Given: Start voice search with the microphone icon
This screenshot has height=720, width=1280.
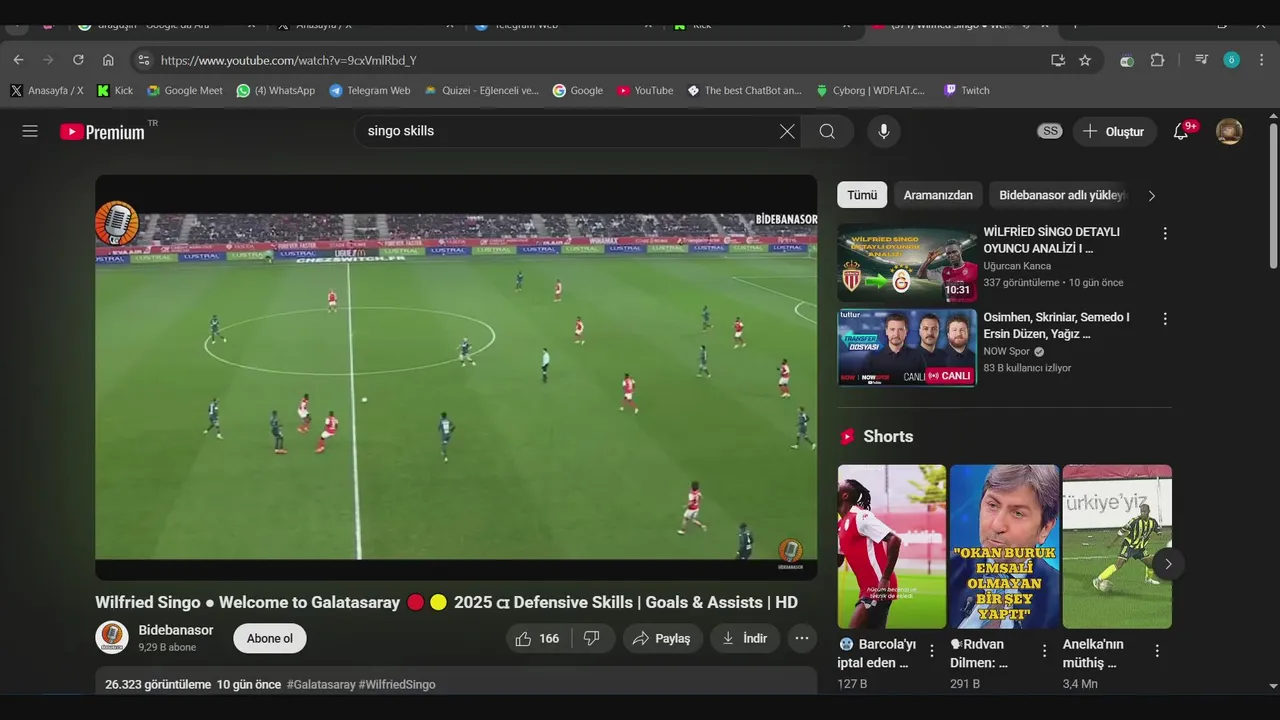Looking at the screenshot, I should pos(883,131).
